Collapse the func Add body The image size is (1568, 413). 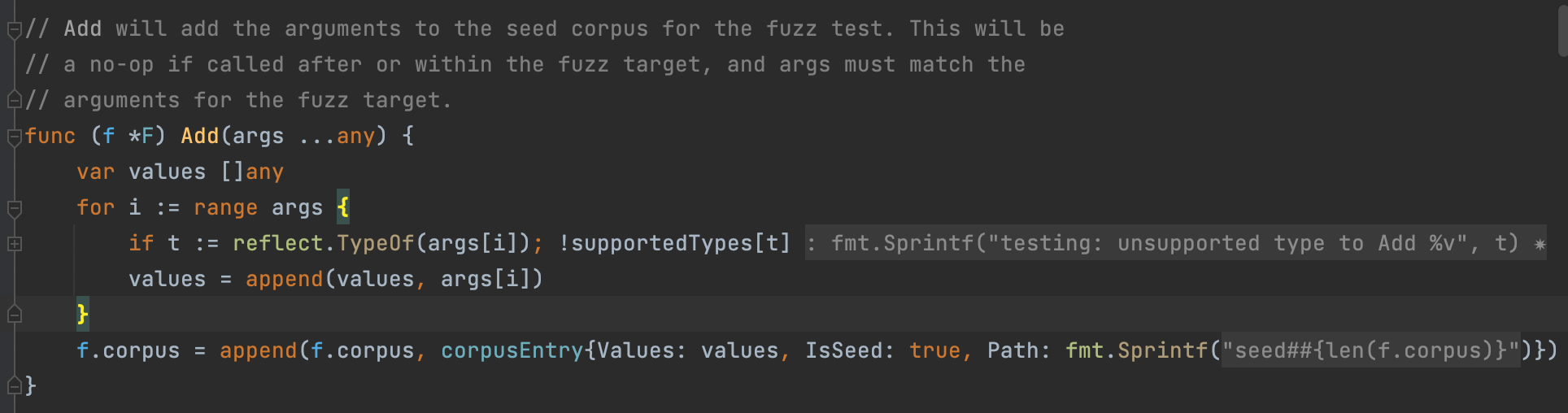point(14,137)
